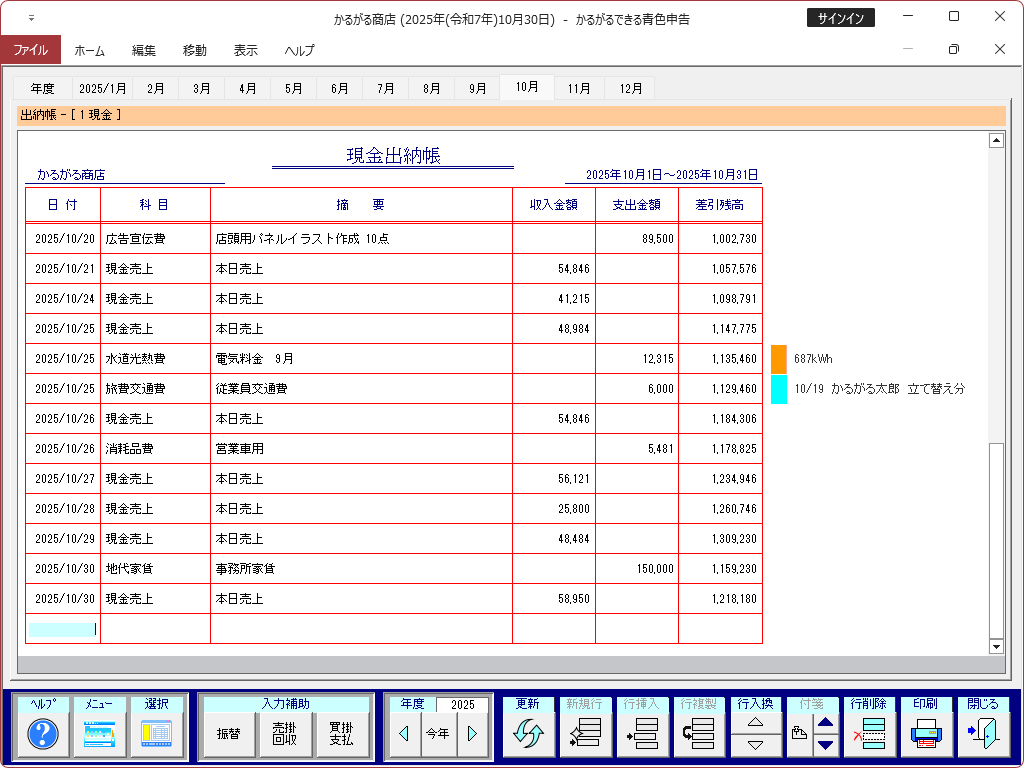The width and height of the screenshot is (1024, 768).
Task: Move sticky note down with blue arrow
Action: point(826,744)
